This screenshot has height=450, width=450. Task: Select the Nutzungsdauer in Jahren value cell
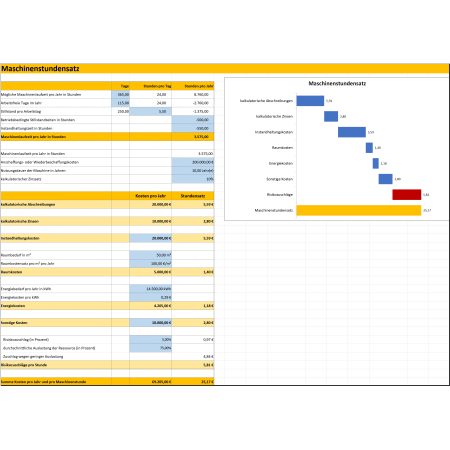pos(193,170)
